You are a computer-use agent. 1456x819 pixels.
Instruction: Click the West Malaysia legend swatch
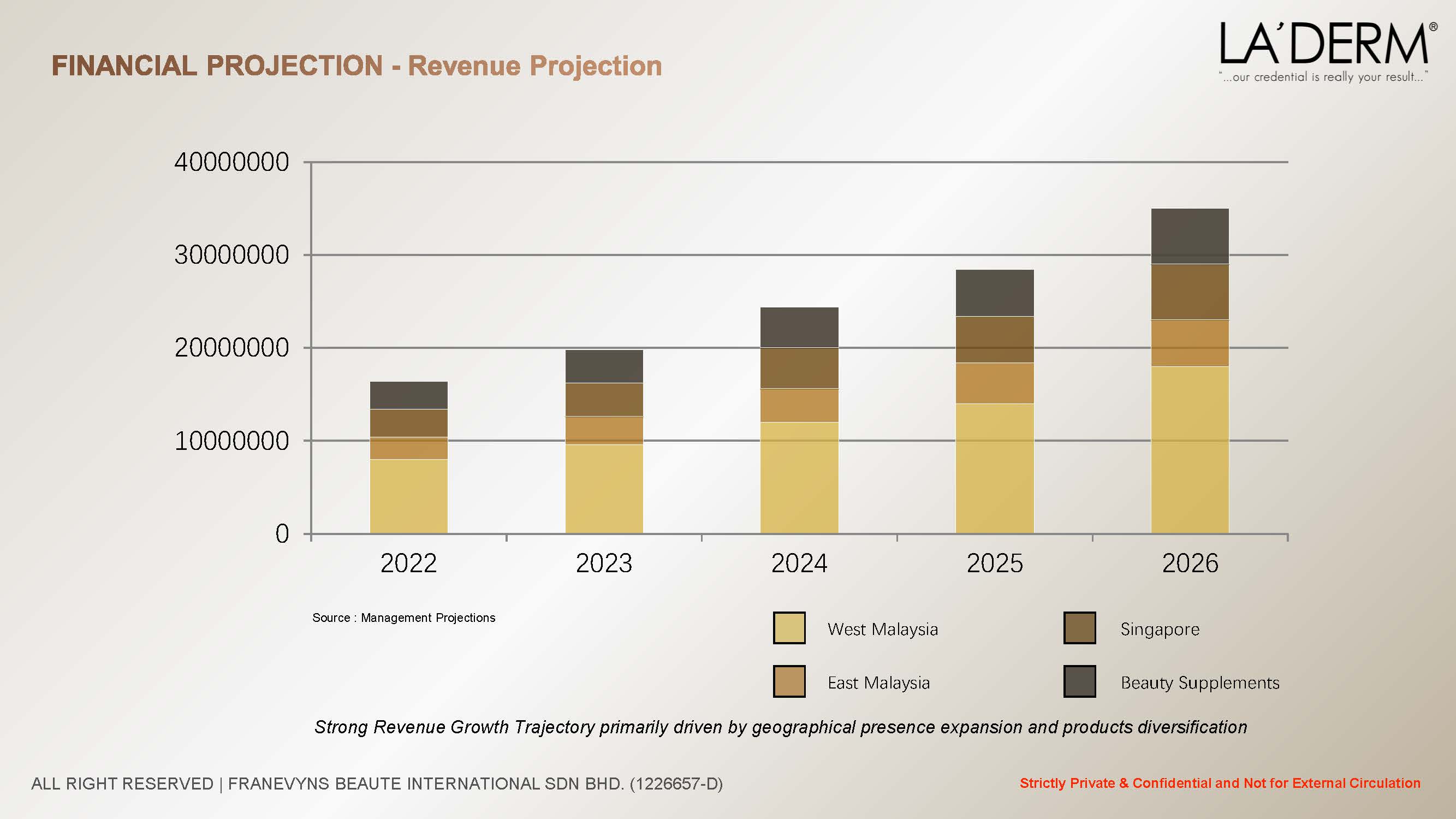pyautogui.click(x=789, y=628)
